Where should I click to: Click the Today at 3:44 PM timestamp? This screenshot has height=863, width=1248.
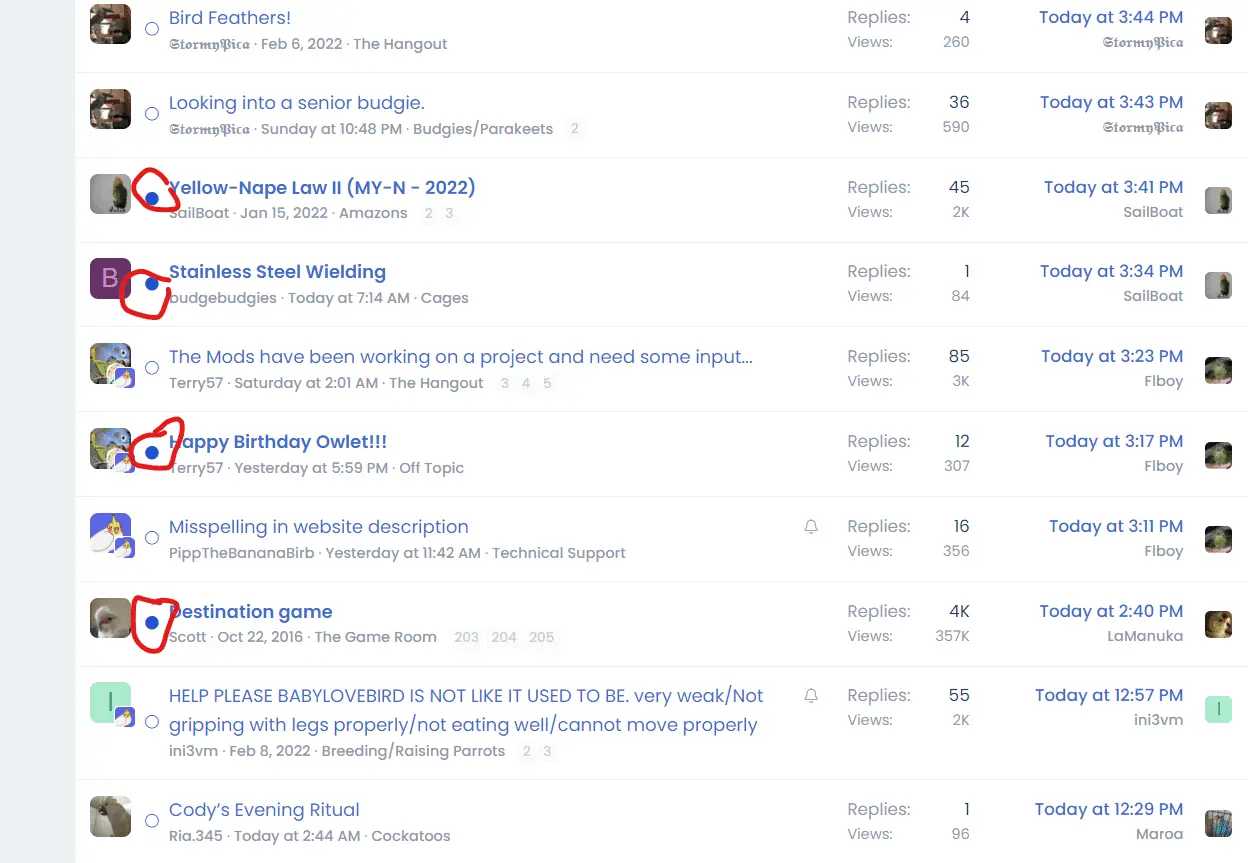pos(1110,17)
